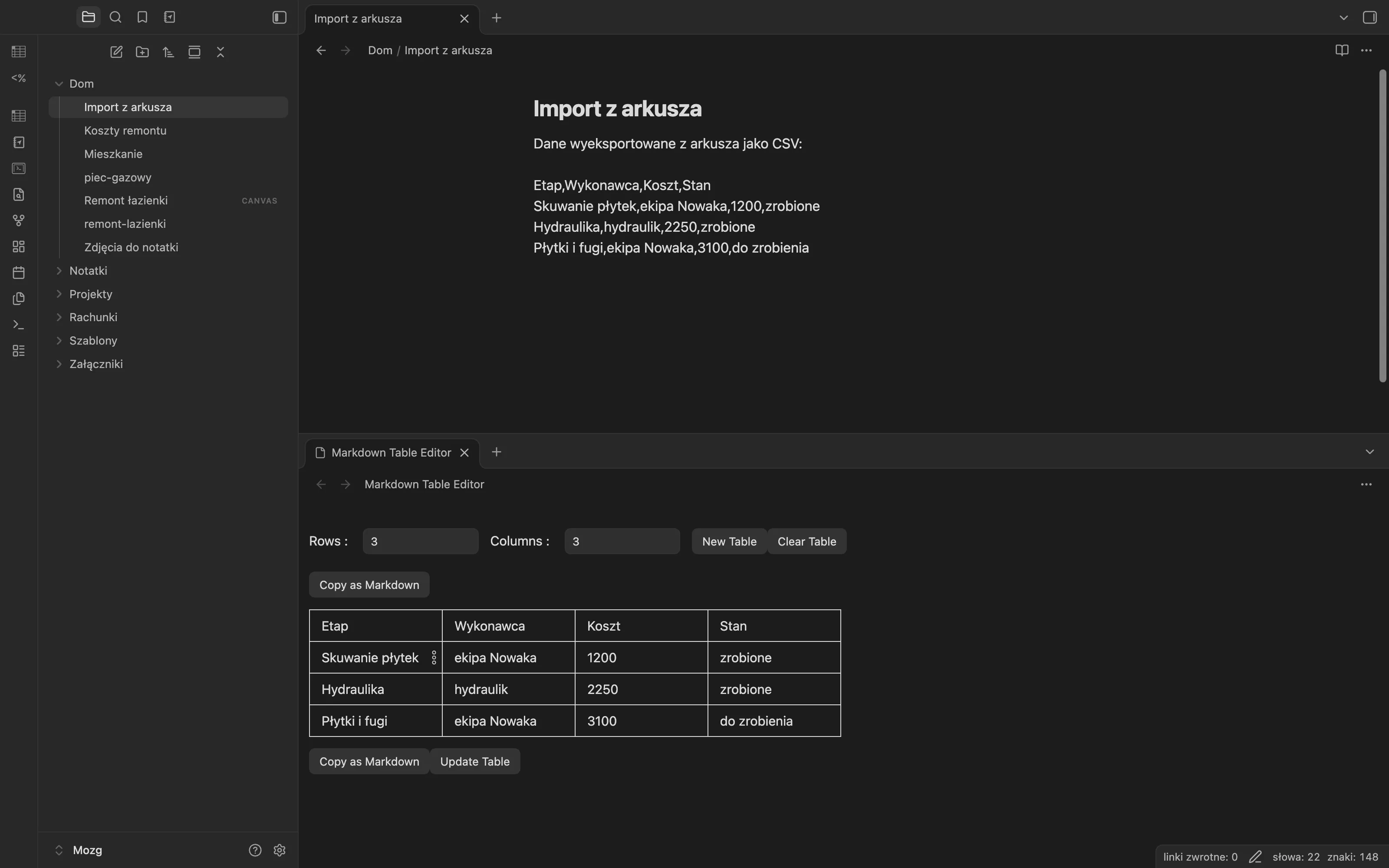1389x868 pixels.
Task: Open new tab in top pane
Action: tap(497, 18)
